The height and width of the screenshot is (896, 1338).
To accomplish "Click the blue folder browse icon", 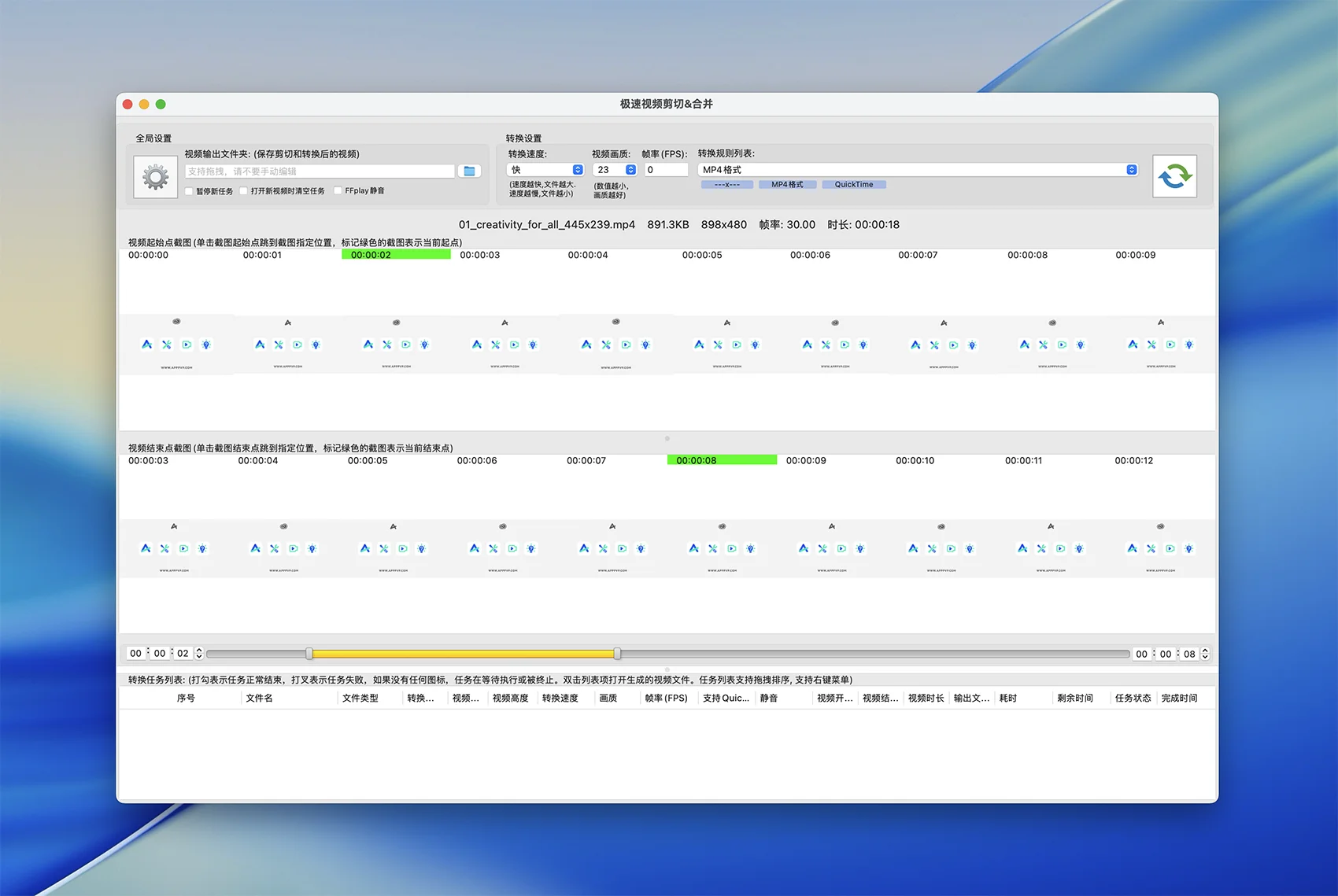I will (x=469, y=171).
